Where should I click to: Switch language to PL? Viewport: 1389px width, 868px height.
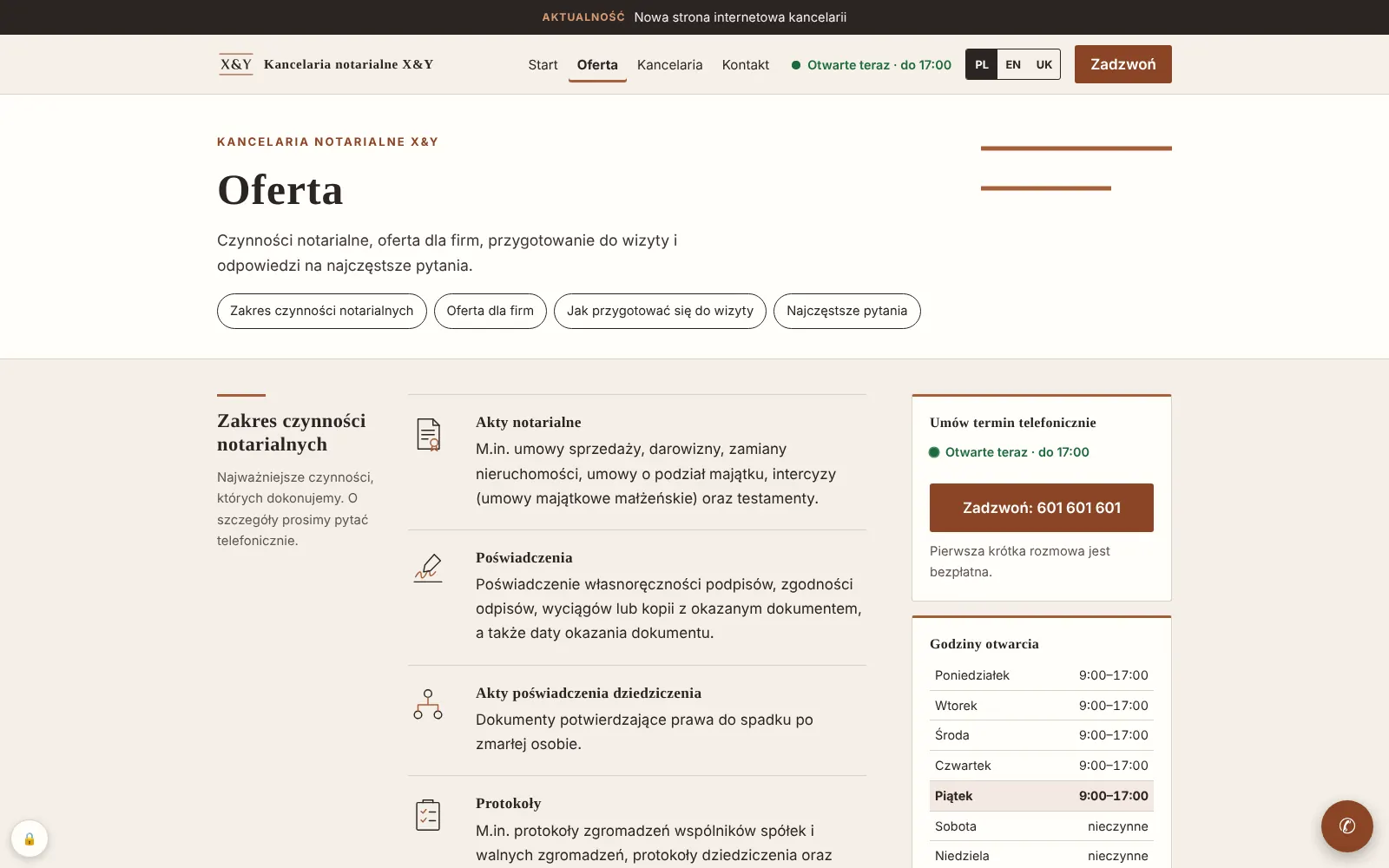coord(982,64)
